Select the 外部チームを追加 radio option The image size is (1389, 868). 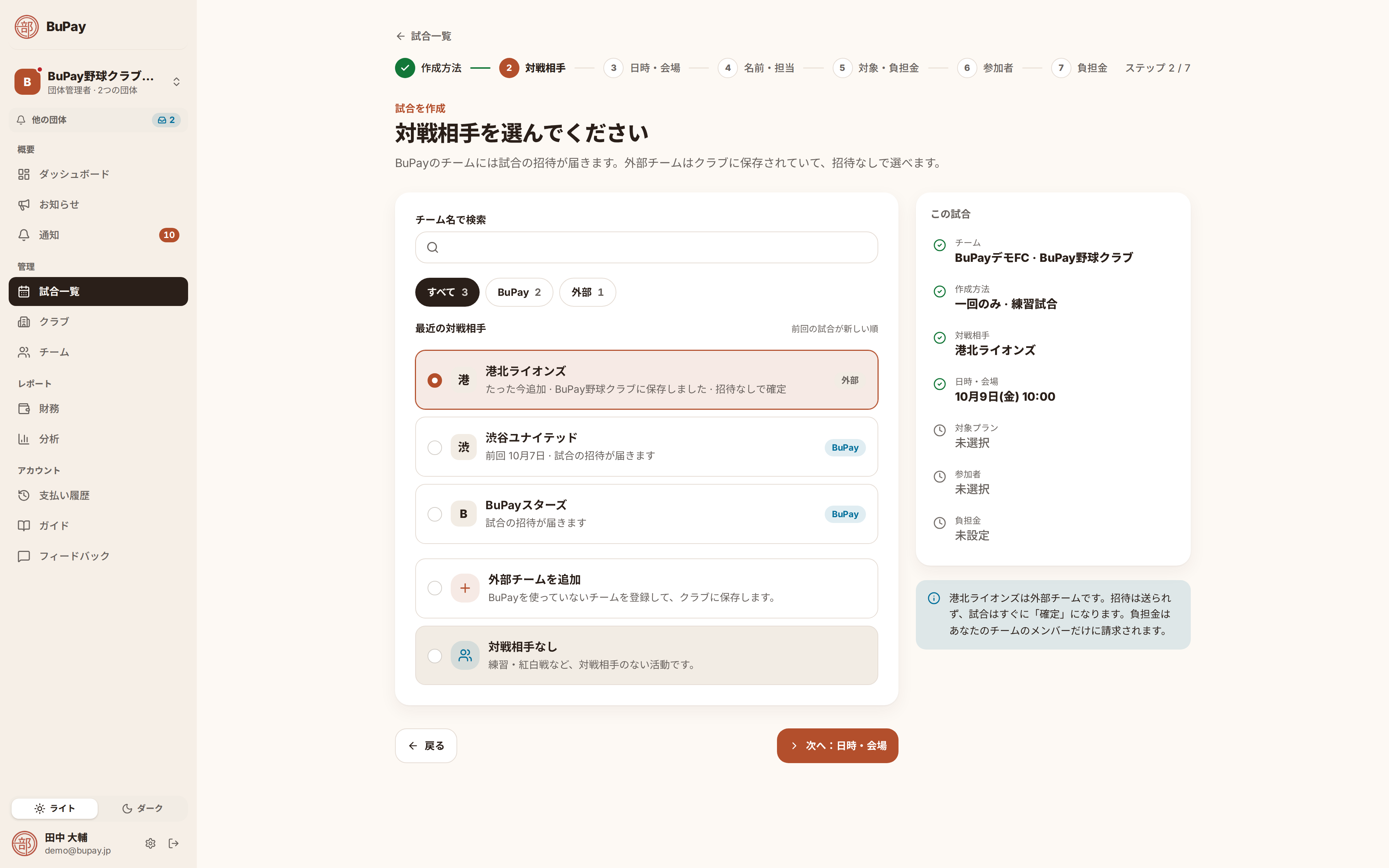434,588
